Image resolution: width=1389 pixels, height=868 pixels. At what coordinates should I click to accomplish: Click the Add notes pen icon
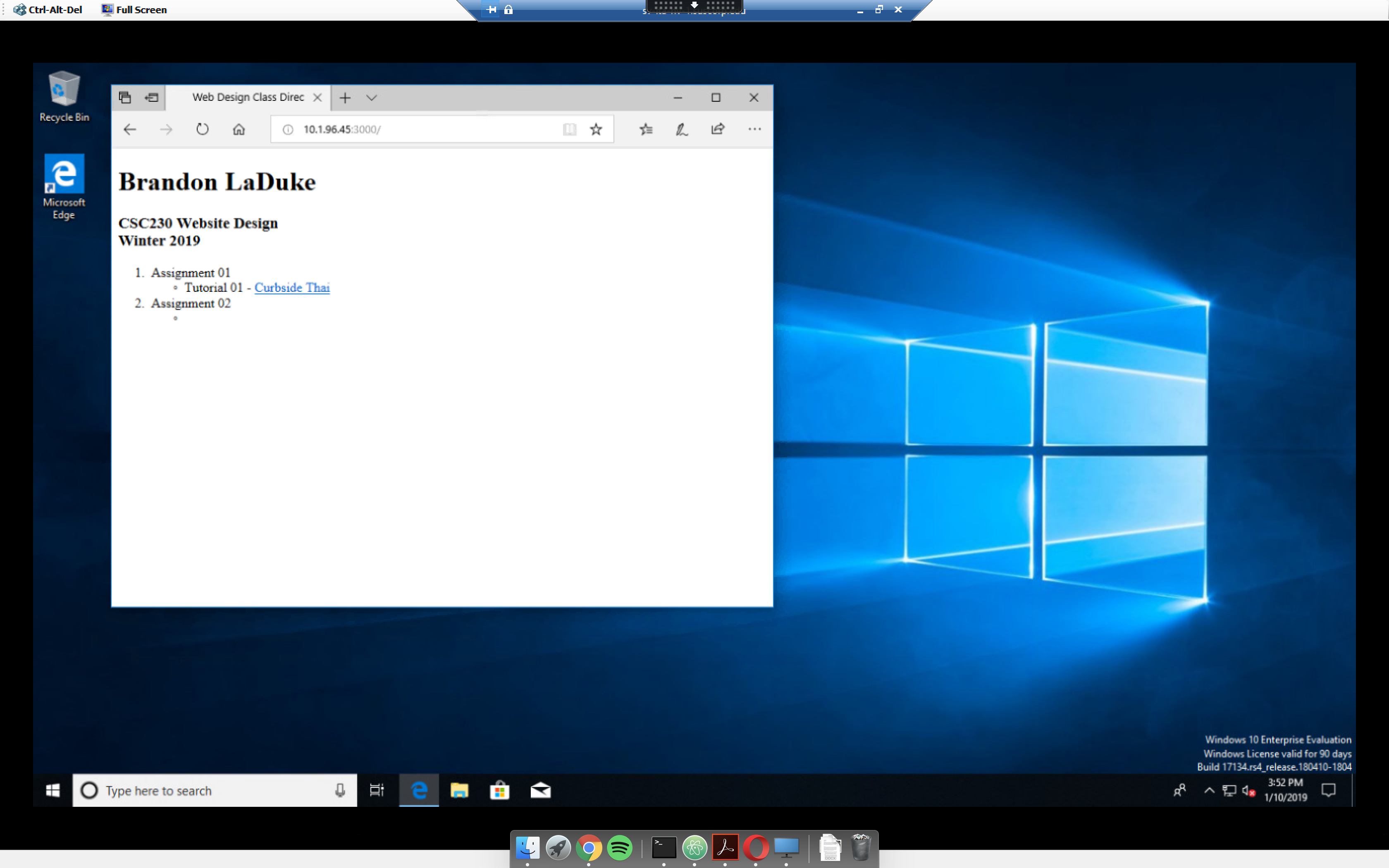pyautogui.click(x=681, y=129)
